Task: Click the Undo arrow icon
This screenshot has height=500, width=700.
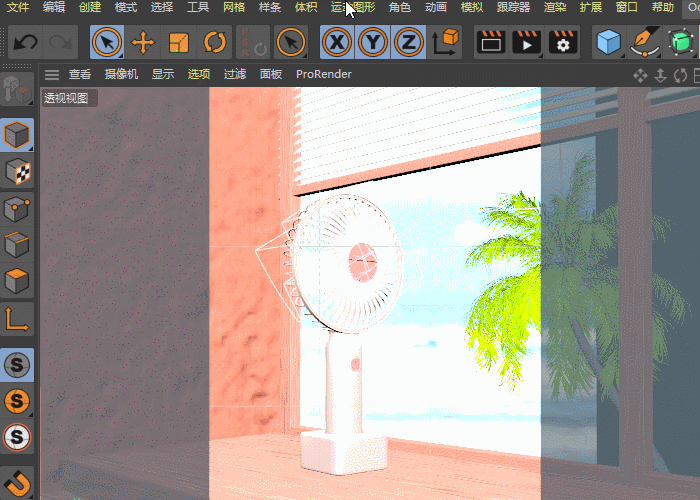Action: pyautogui.click(x=25, y=42)
